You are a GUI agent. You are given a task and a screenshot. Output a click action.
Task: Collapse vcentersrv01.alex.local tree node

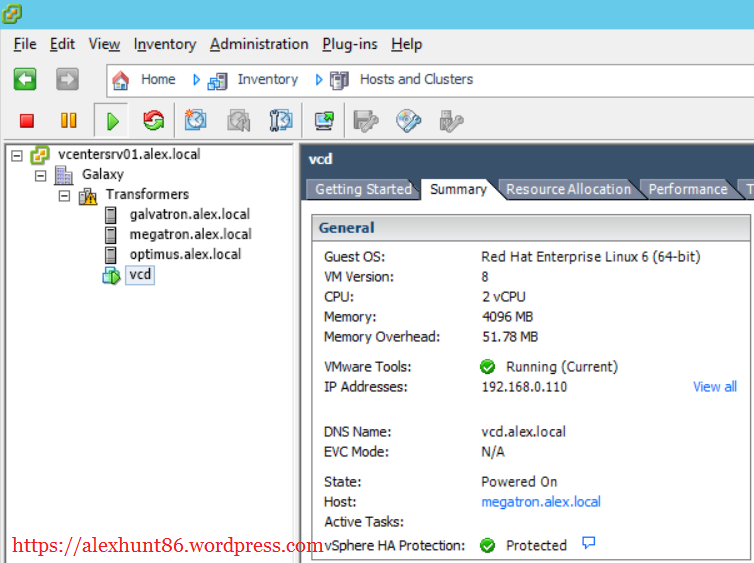point(17,156)
